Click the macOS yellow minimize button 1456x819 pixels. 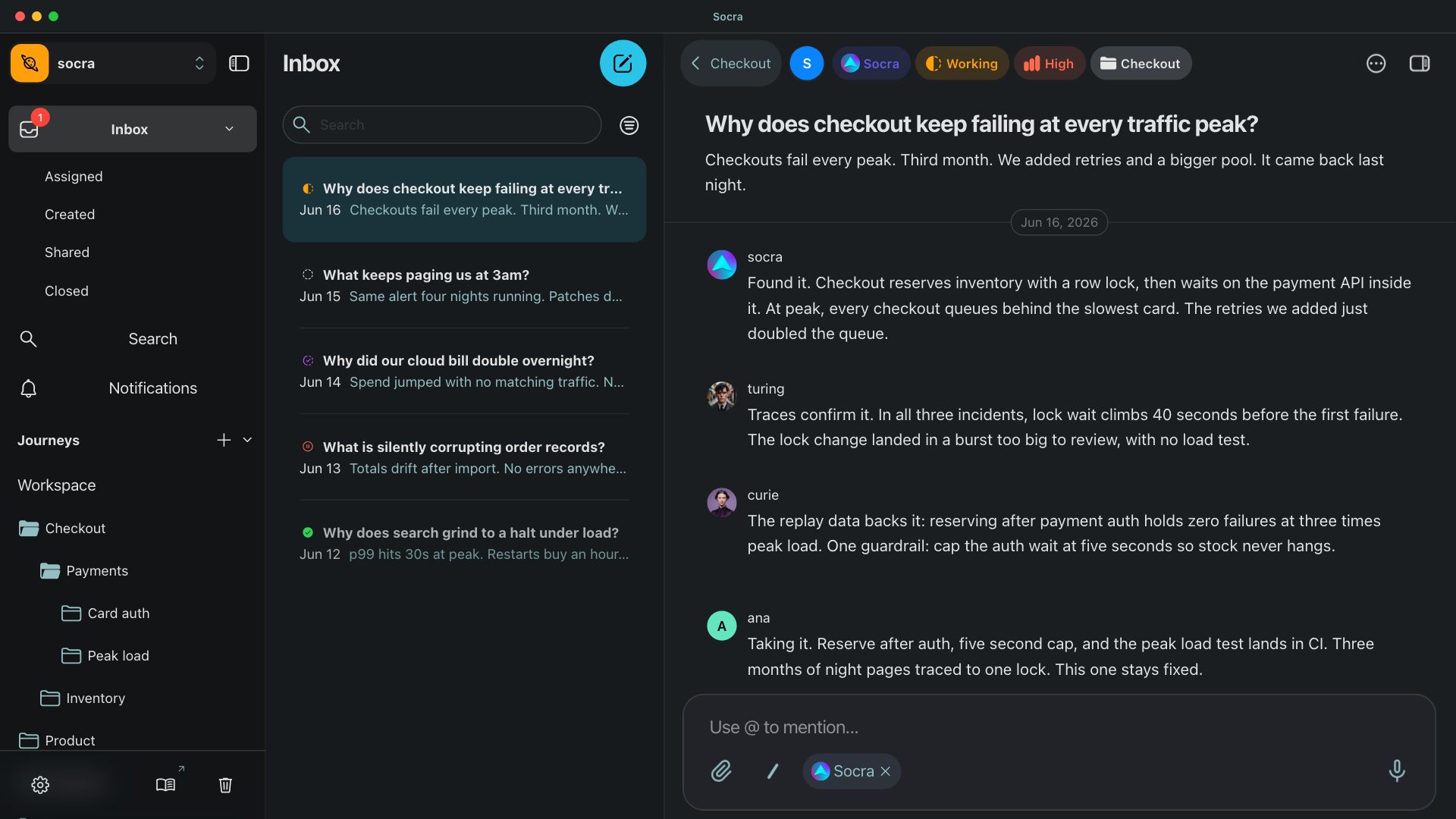point(36,16)
